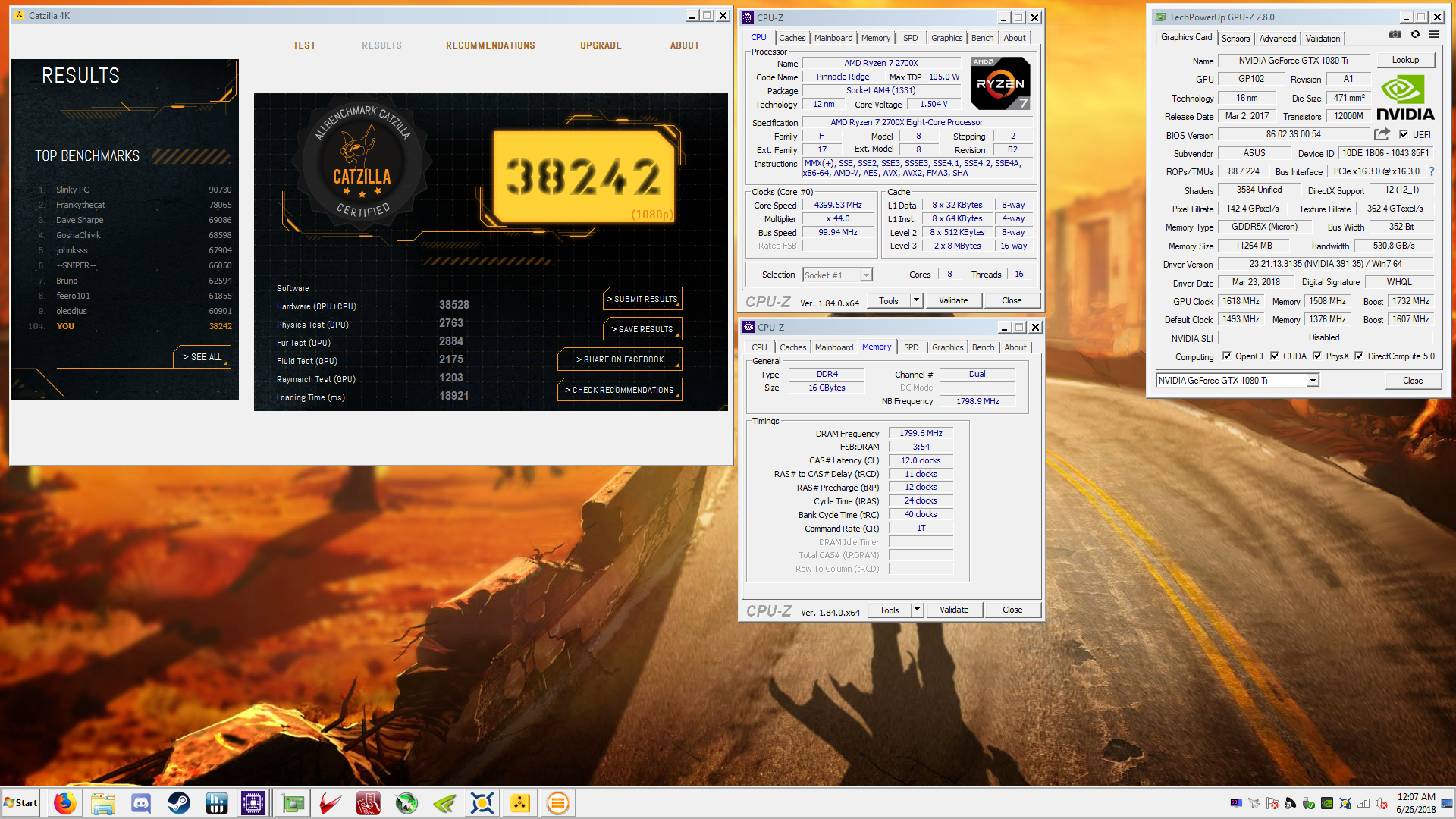The image size is (1456, 819).
Task: Open Catzilla UPGRADE menu item
Action: click(601, 45)
